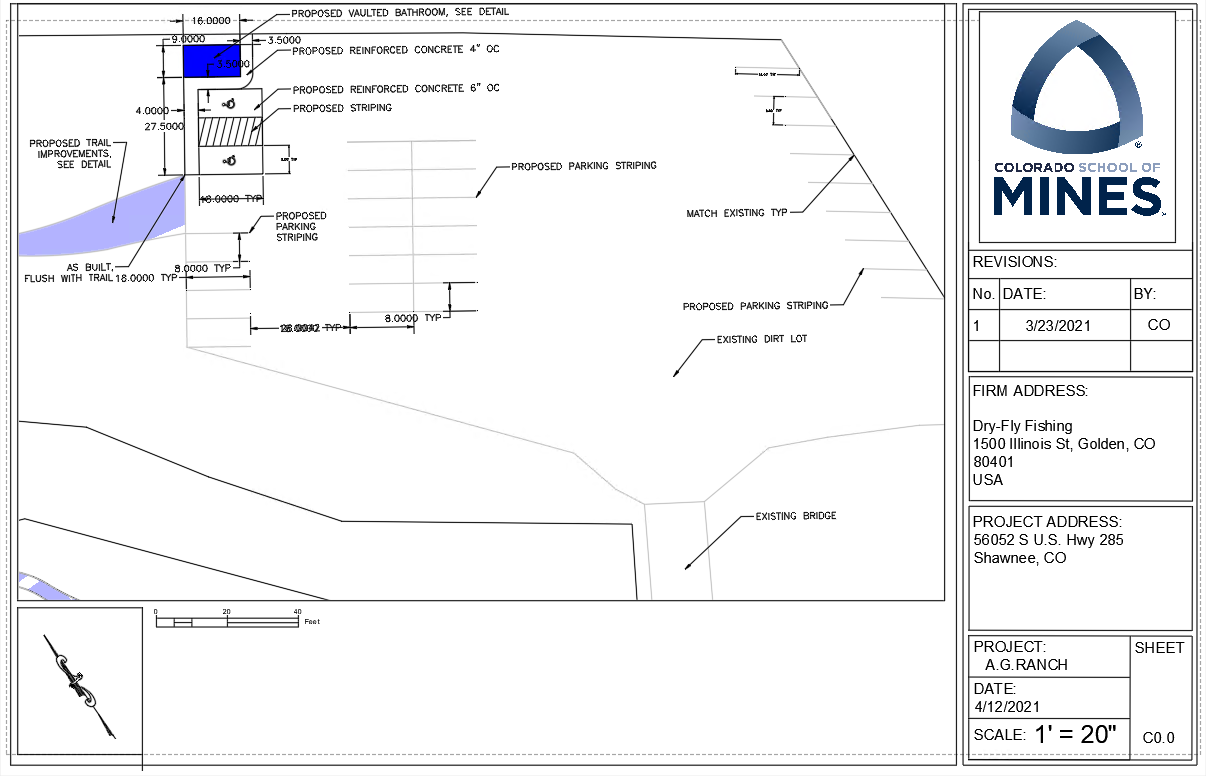Screen dimensions: 1206x776
Task: Click the sheet number C0.0
Action: pyautogui.click(x=1159, y=738)
